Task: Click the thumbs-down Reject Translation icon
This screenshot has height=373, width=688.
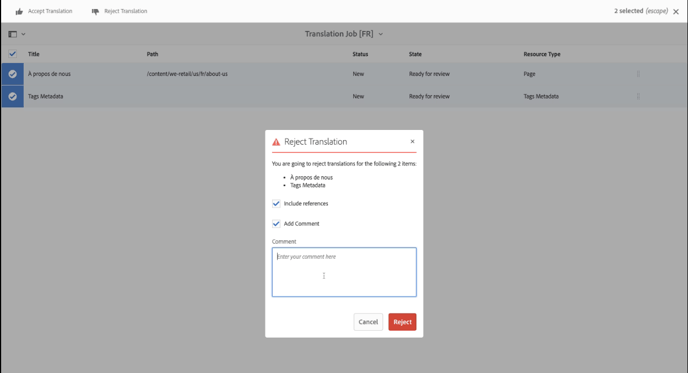Action: click(x=95, y=11)
